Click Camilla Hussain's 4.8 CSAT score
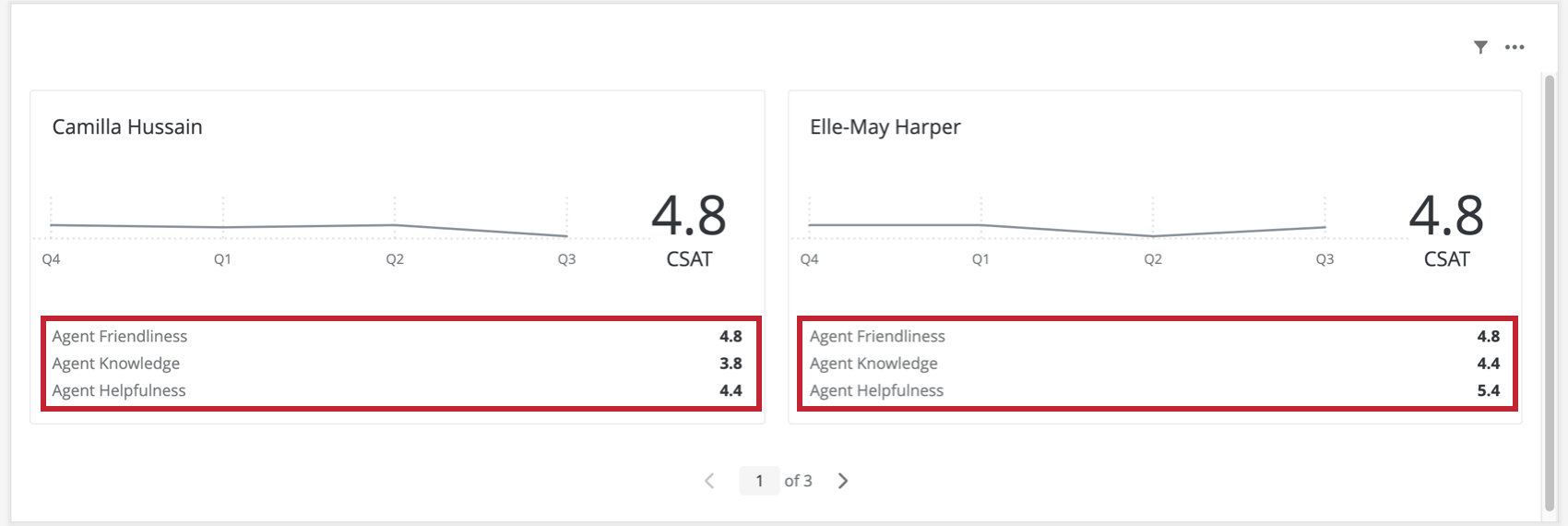The height and width of the screenshot is (526, 1568). pos(688,215)
